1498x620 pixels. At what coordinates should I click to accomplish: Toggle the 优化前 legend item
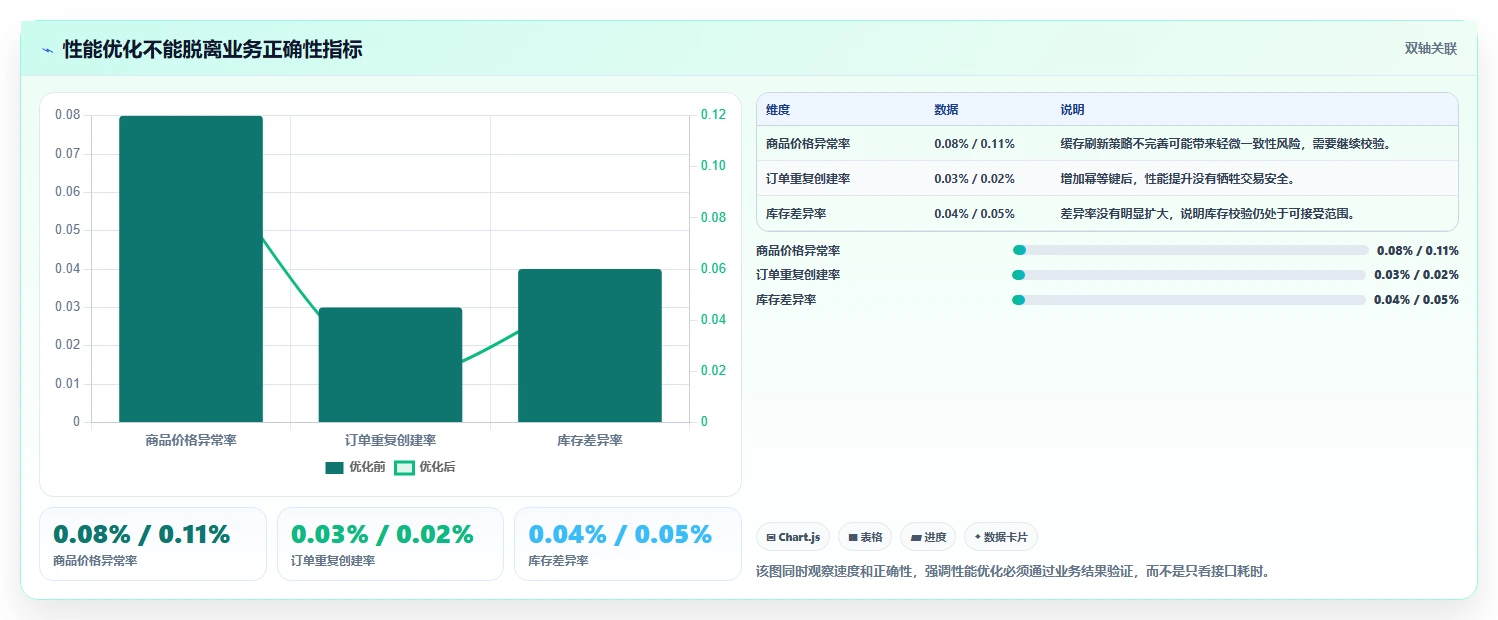tap(356, 467)
